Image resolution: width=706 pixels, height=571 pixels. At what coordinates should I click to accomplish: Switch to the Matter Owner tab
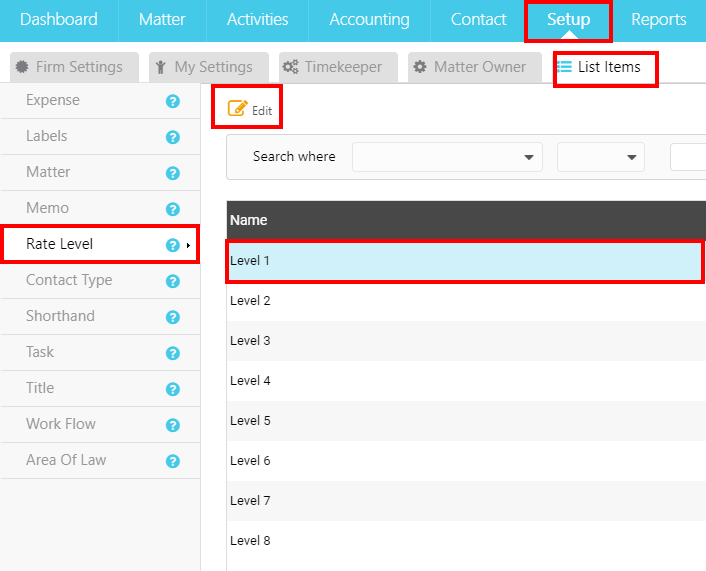coord(475,67)
